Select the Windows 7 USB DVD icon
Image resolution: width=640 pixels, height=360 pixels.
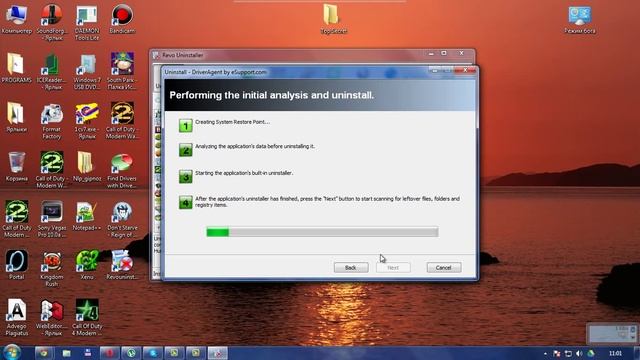point(87,72)
